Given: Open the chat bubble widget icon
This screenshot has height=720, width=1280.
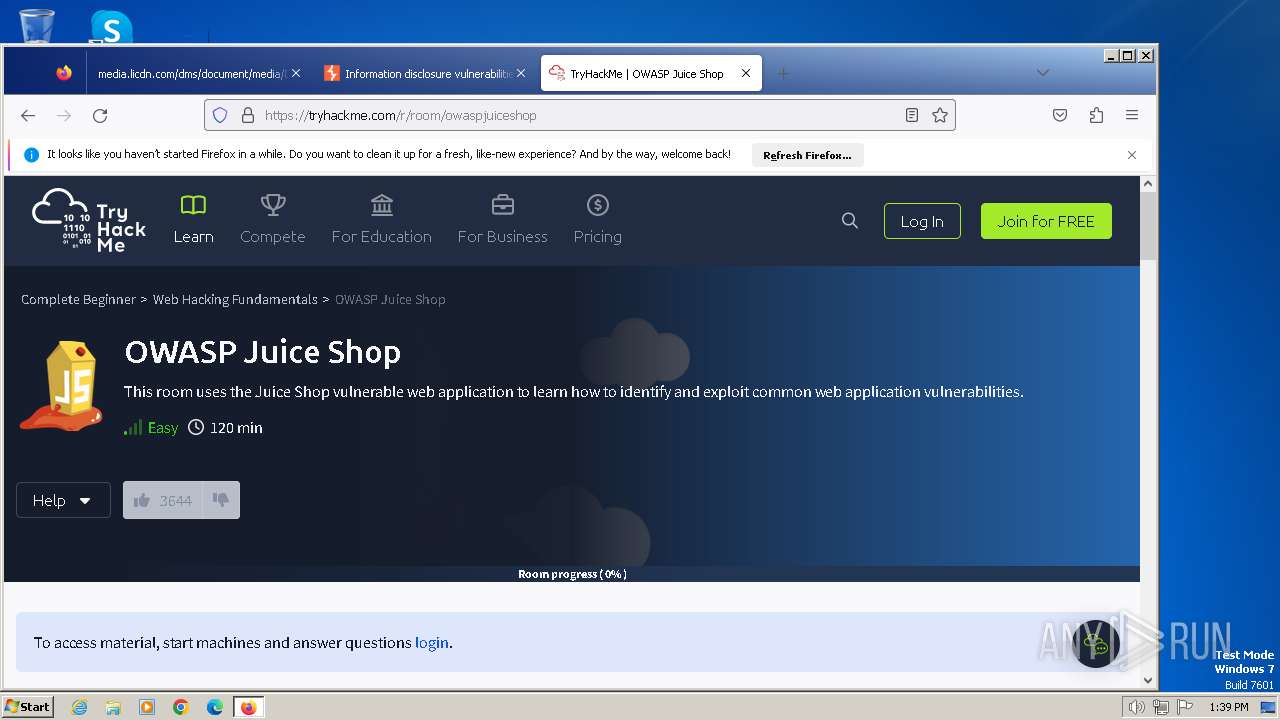Looking at the screenshot, I should (x=1097, y=643).
